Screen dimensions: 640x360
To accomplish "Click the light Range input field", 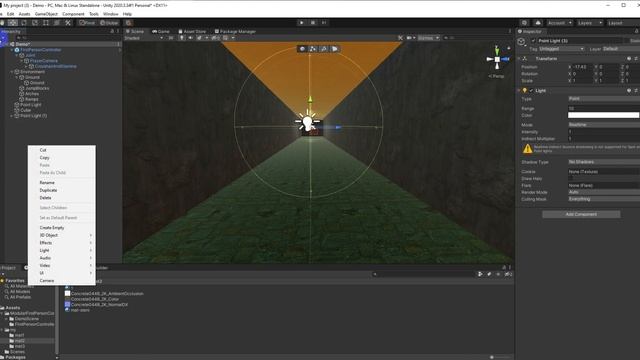I will point(604,109).
